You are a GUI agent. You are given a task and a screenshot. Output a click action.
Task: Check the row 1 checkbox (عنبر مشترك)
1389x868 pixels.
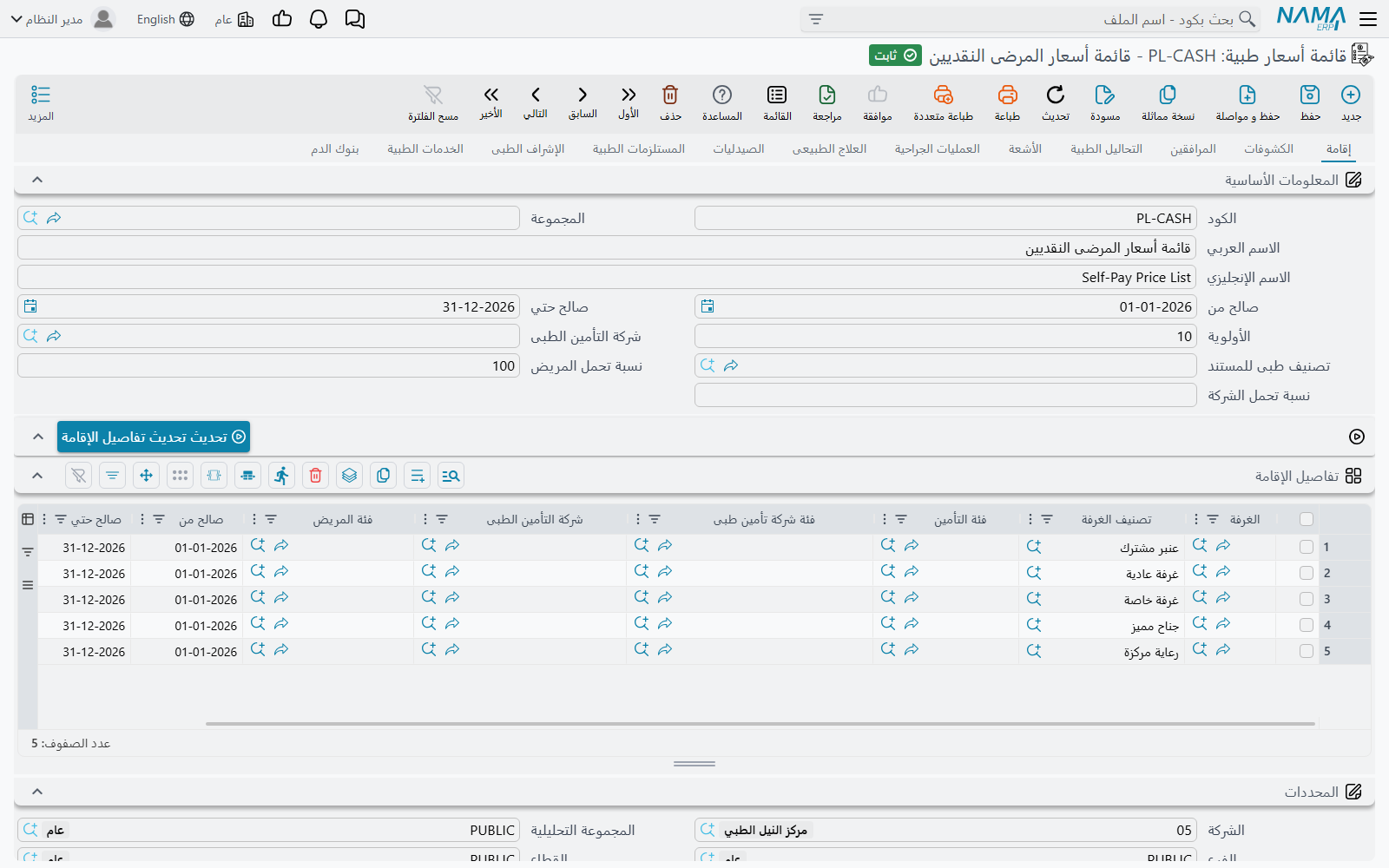(x=1307, y=547)
